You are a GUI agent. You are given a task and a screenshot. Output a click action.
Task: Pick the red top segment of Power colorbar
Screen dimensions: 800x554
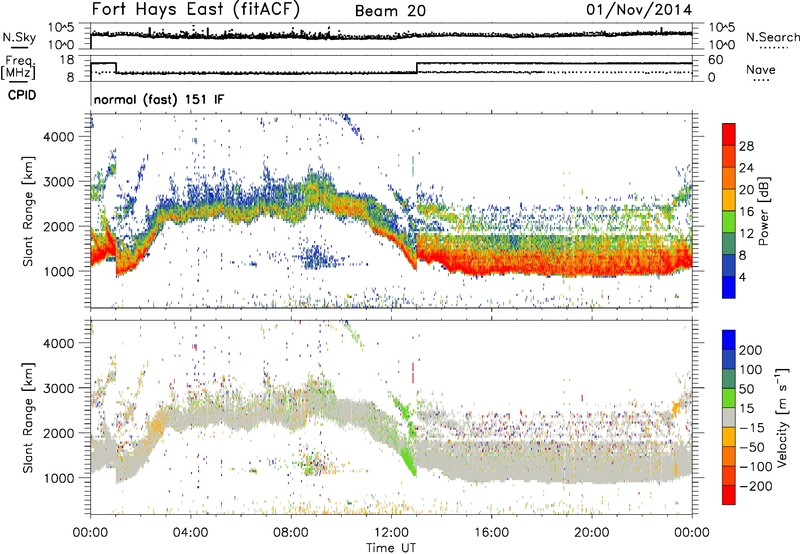click(729, 135)
